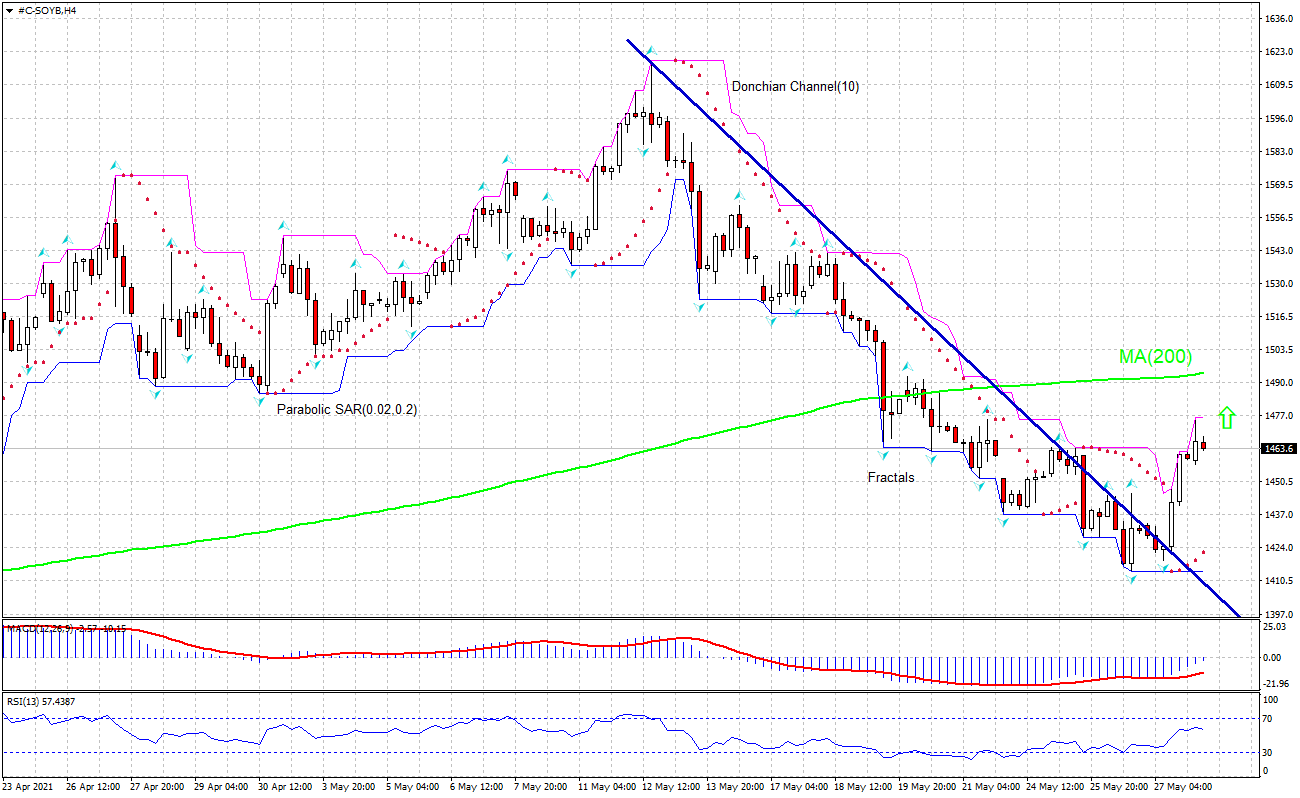Click the 23 Apr 2021 date on the time axis
The image size is (1300, 798).
point(28,787)
